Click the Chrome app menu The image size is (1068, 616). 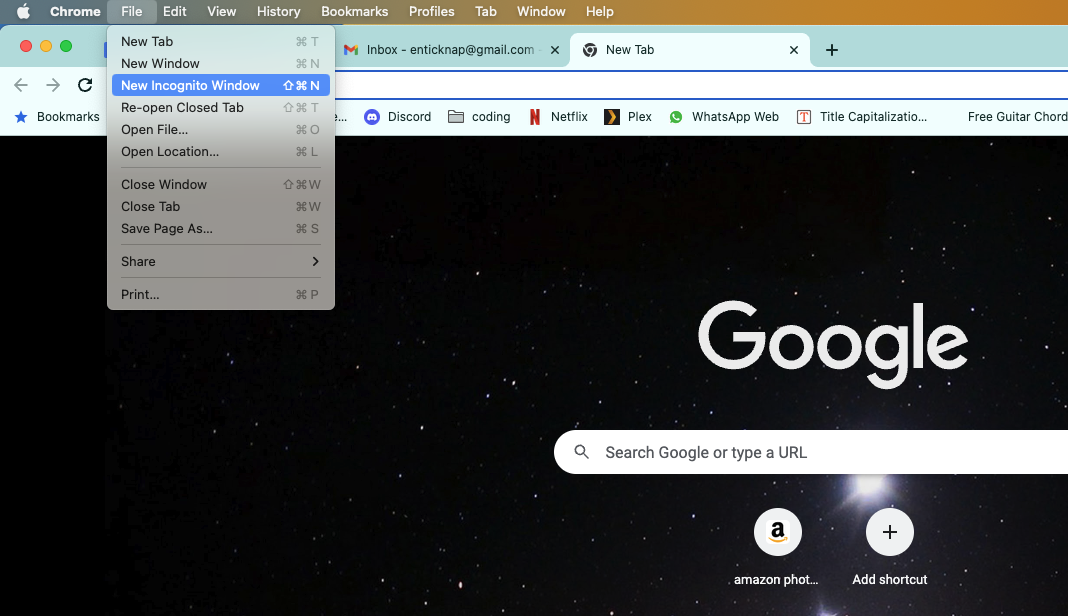75,12
